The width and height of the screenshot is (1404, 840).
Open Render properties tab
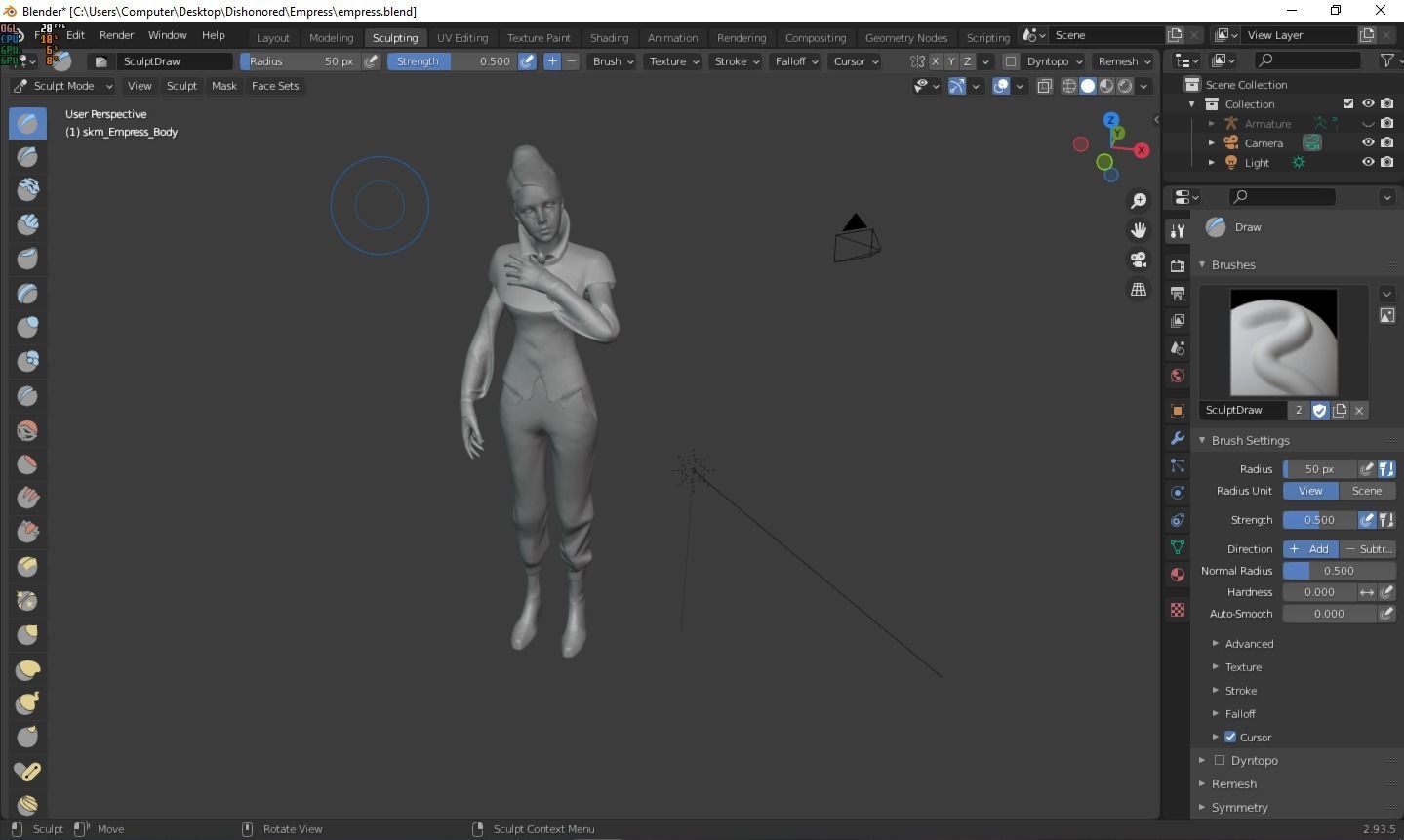tap(1178, 265)
